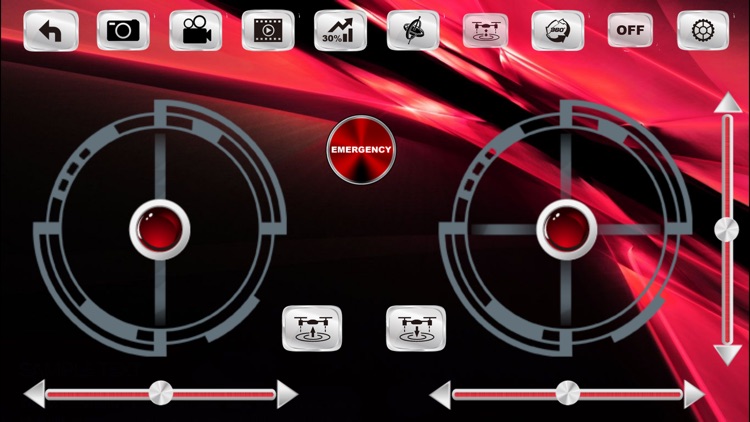
Task: Nudge bottom-right trim with left arrow
Action: point(440,395)
